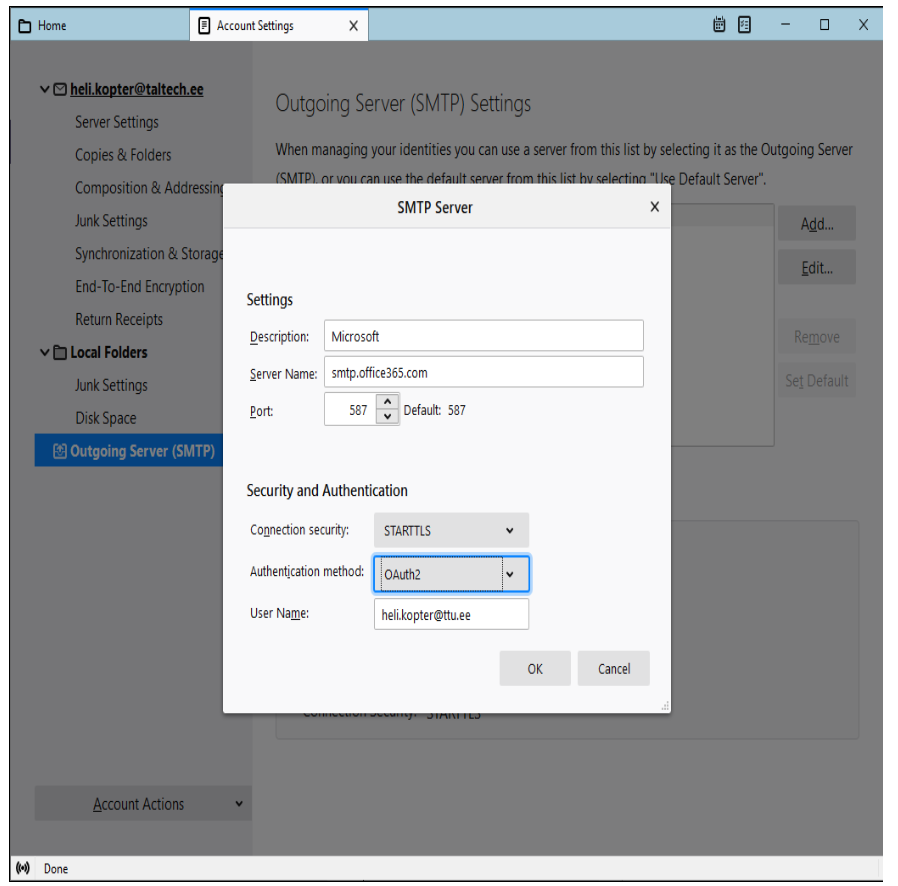Click the User Name field
Screen dimensions: 898x886
451,615
